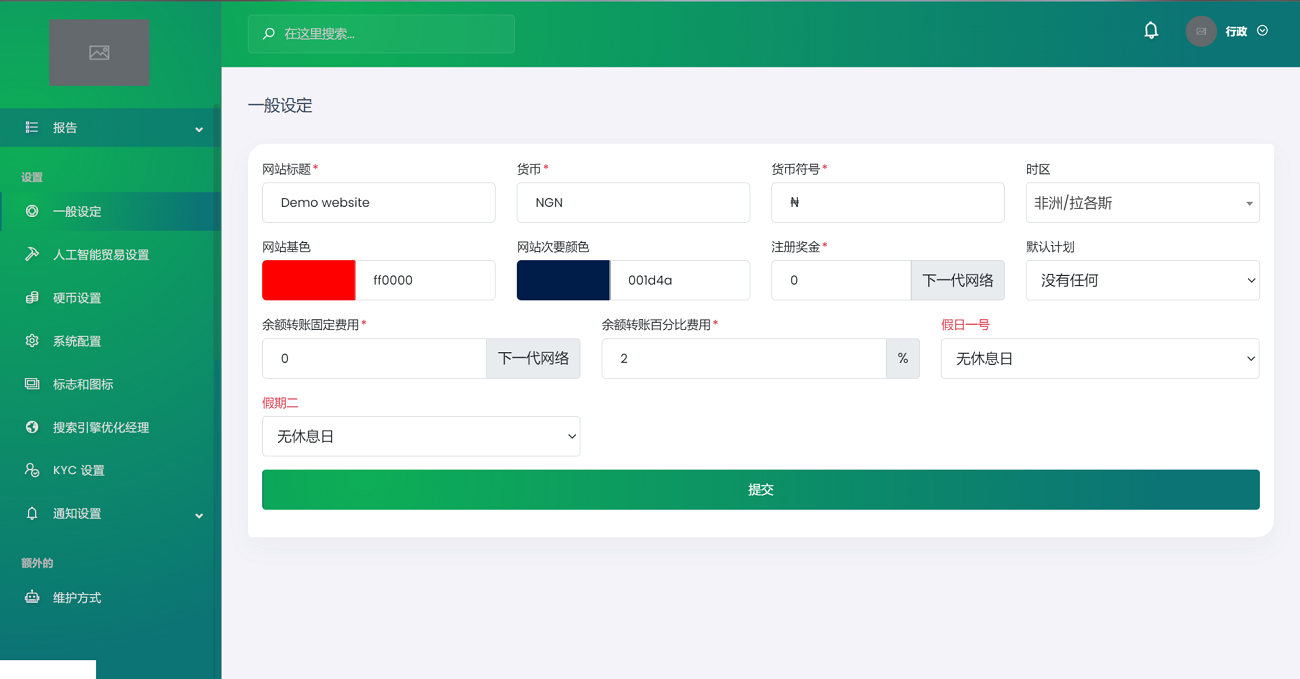1300x679 pixels.
Task: Select 一般设定 in the sidebar
Action: click(x=77, y=212)
